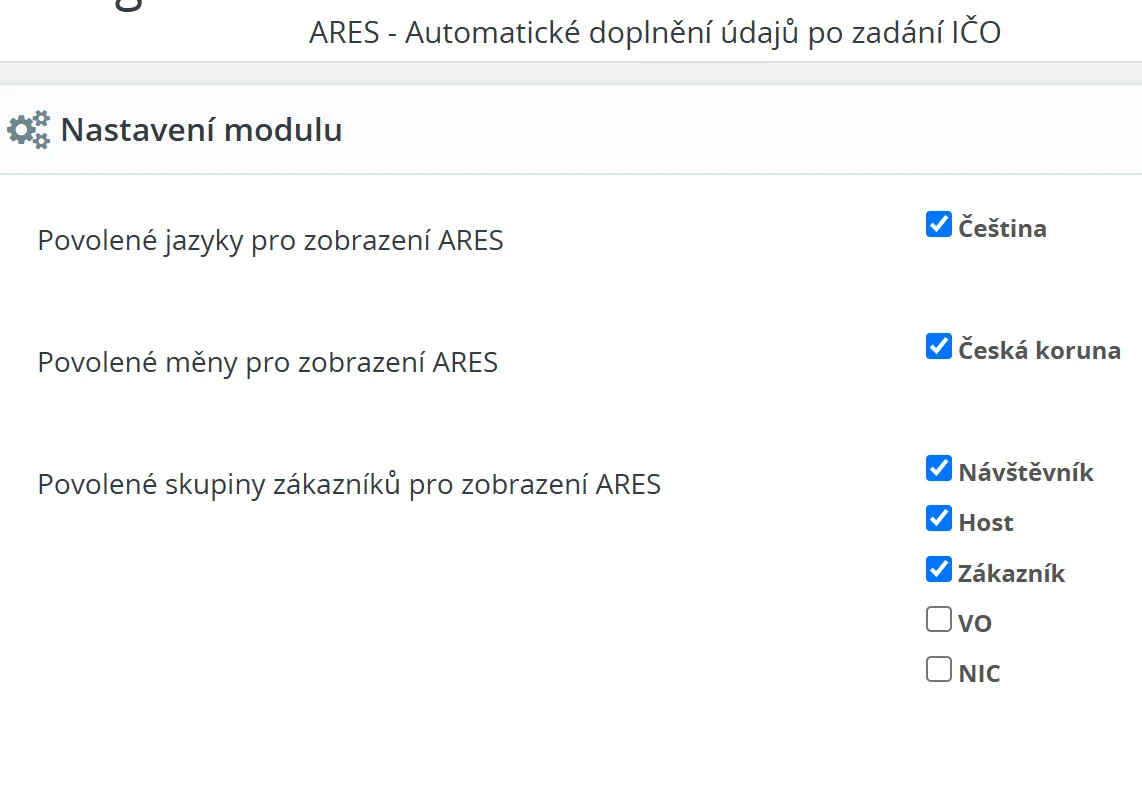Click the gears icon beside Nastavení modulu
The height and width of the screenshot is (789, 1142).
pos(28,130)
